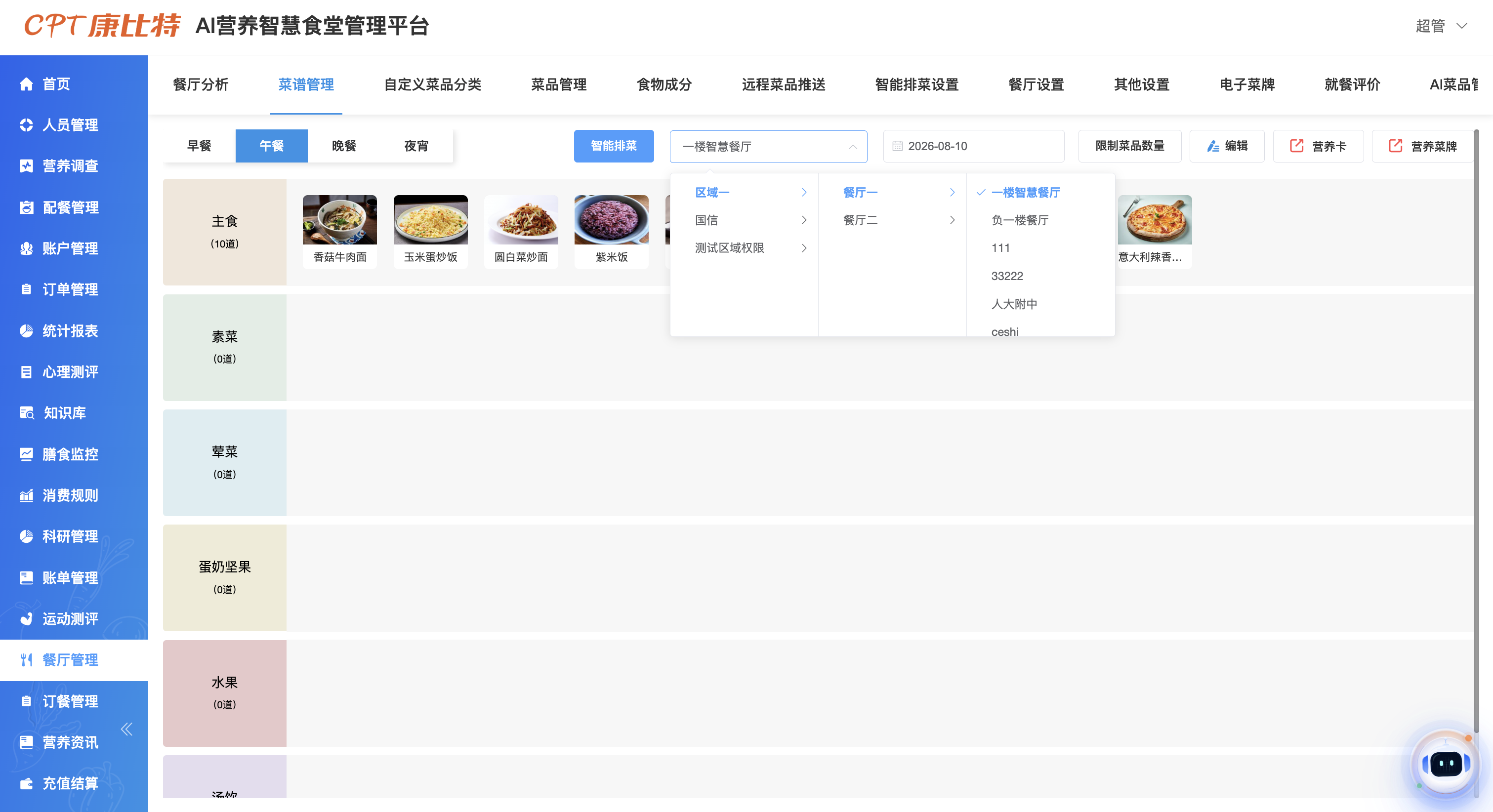
Task: Click the calendar icon in the date field
Action: 897,146
